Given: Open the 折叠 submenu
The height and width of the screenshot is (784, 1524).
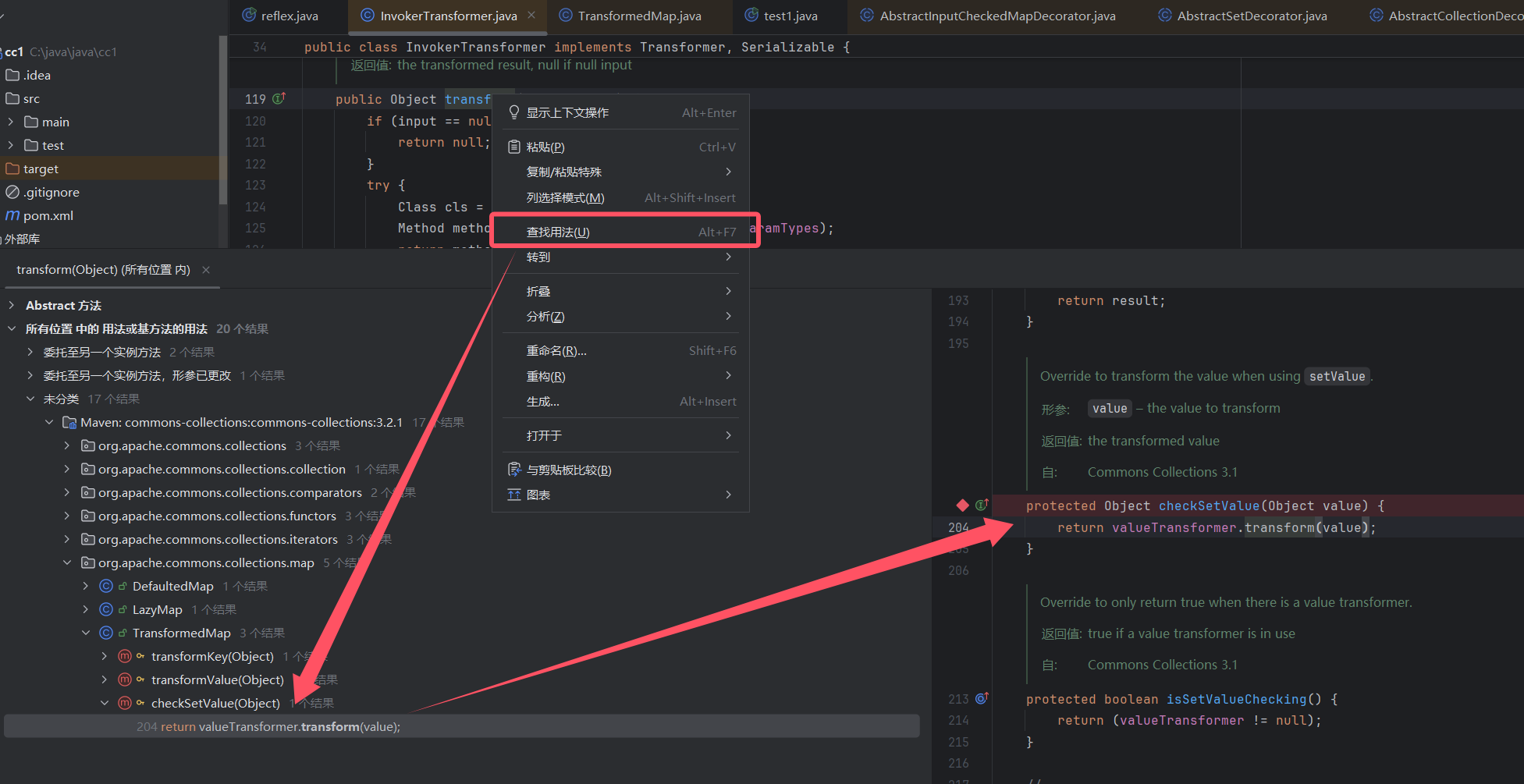Looking at the screenshot, I should point(621,291).
